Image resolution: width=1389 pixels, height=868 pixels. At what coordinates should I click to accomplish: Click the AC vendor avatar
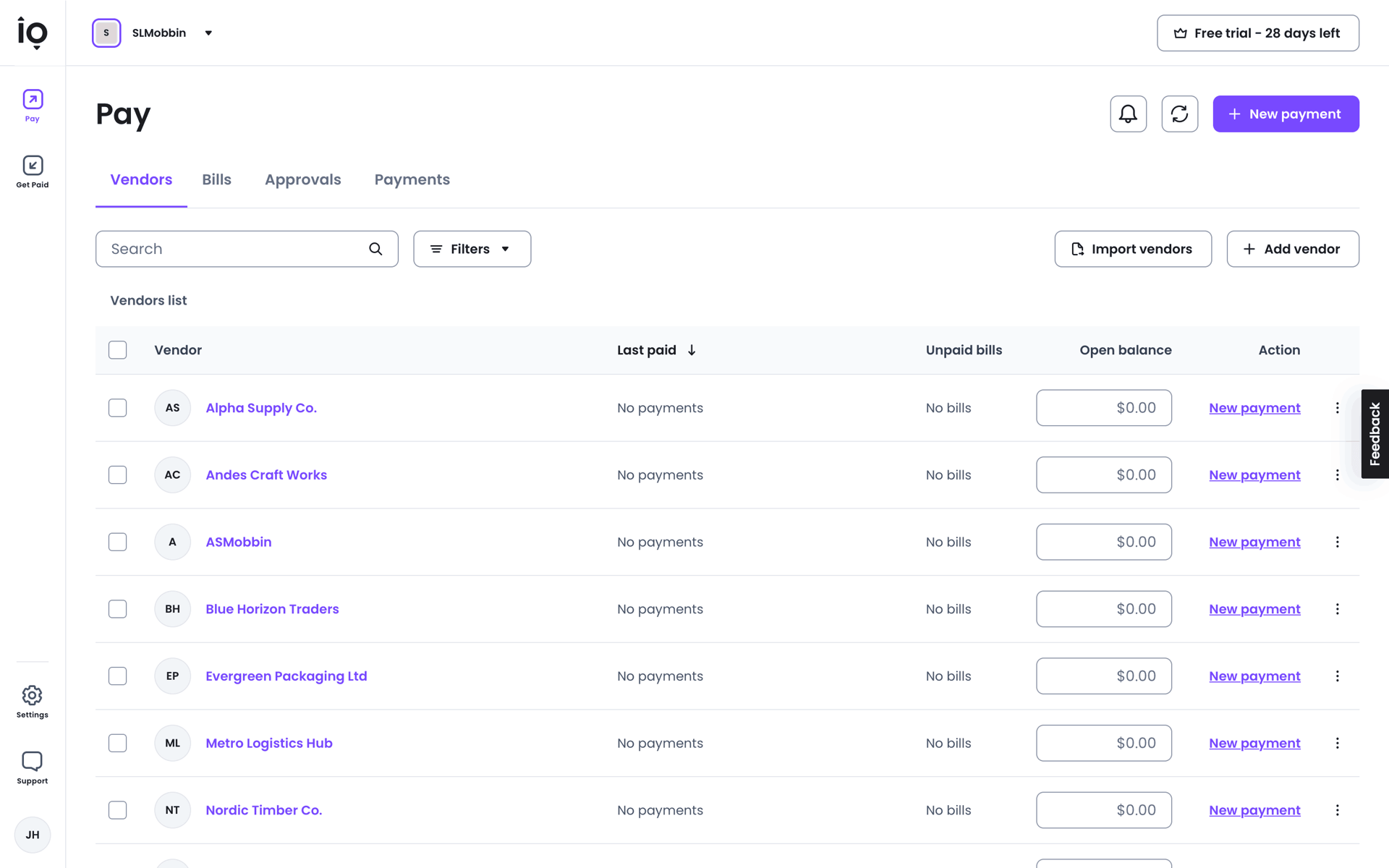pos(172,475)
